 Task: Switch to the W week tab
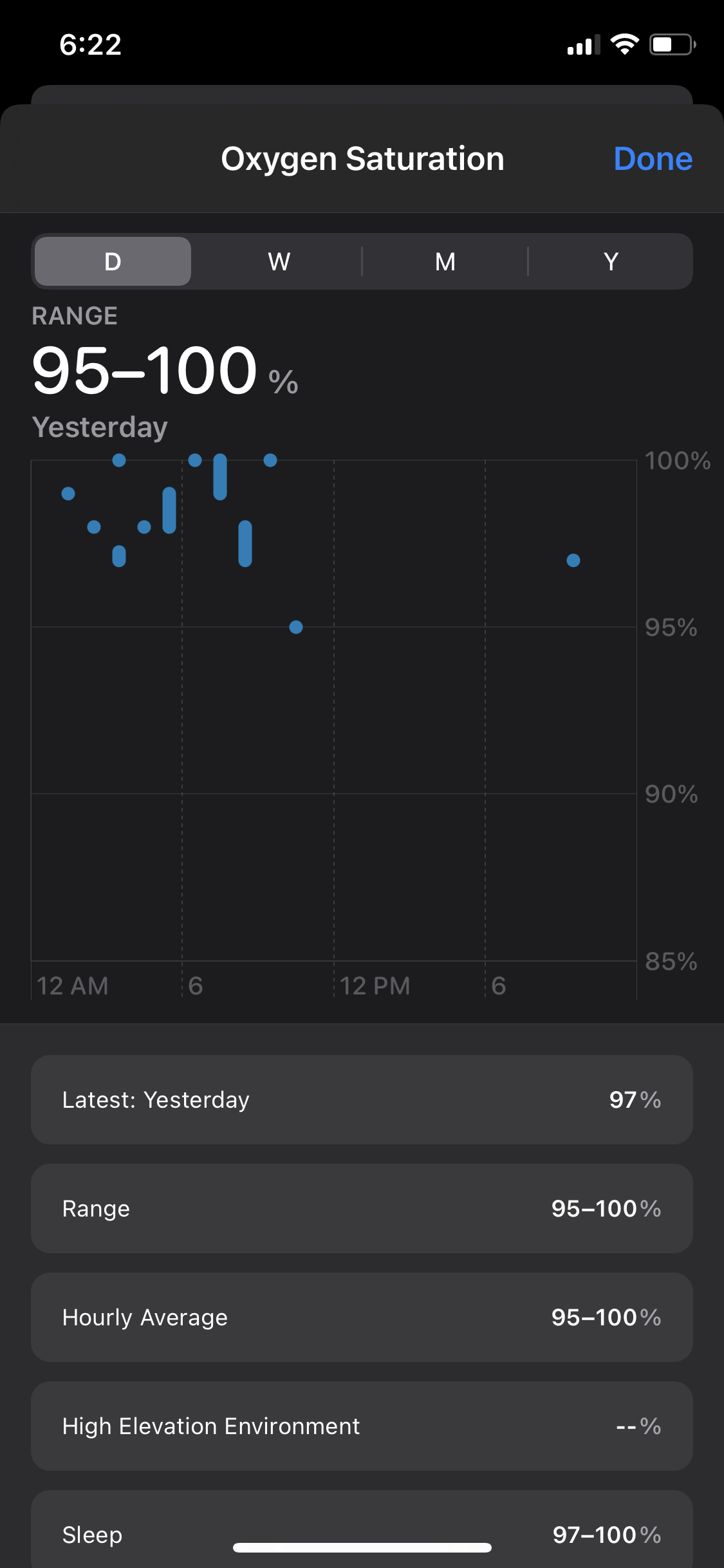tap(279, 261)
